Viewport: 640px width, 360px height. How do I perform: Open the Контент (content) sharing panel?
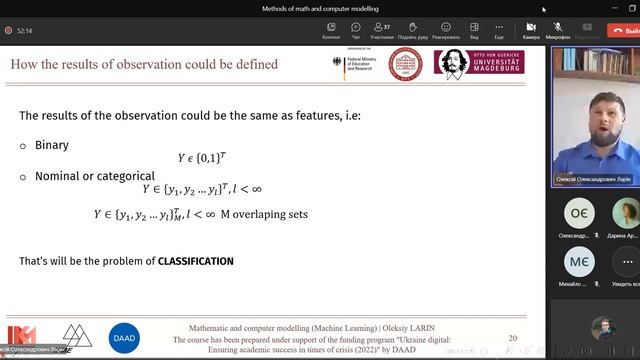[331, 31]
